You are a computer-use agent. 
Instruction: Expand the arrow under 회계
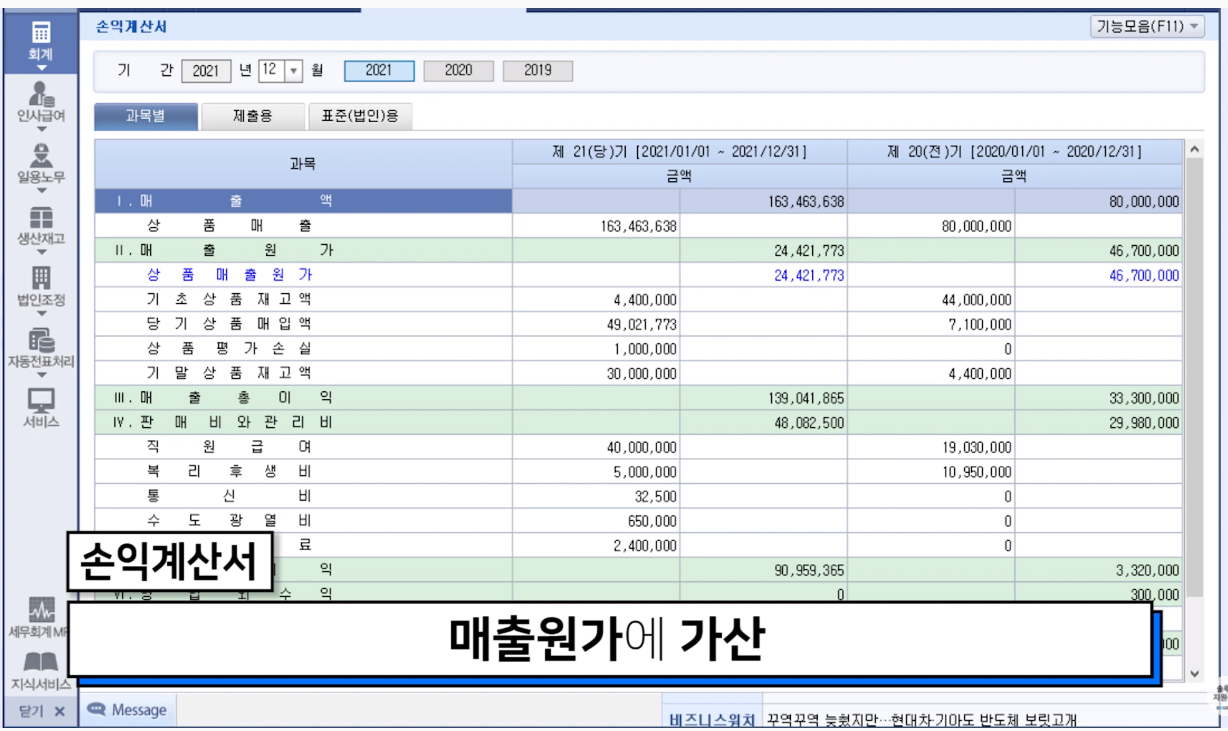(x=41, y=68)
